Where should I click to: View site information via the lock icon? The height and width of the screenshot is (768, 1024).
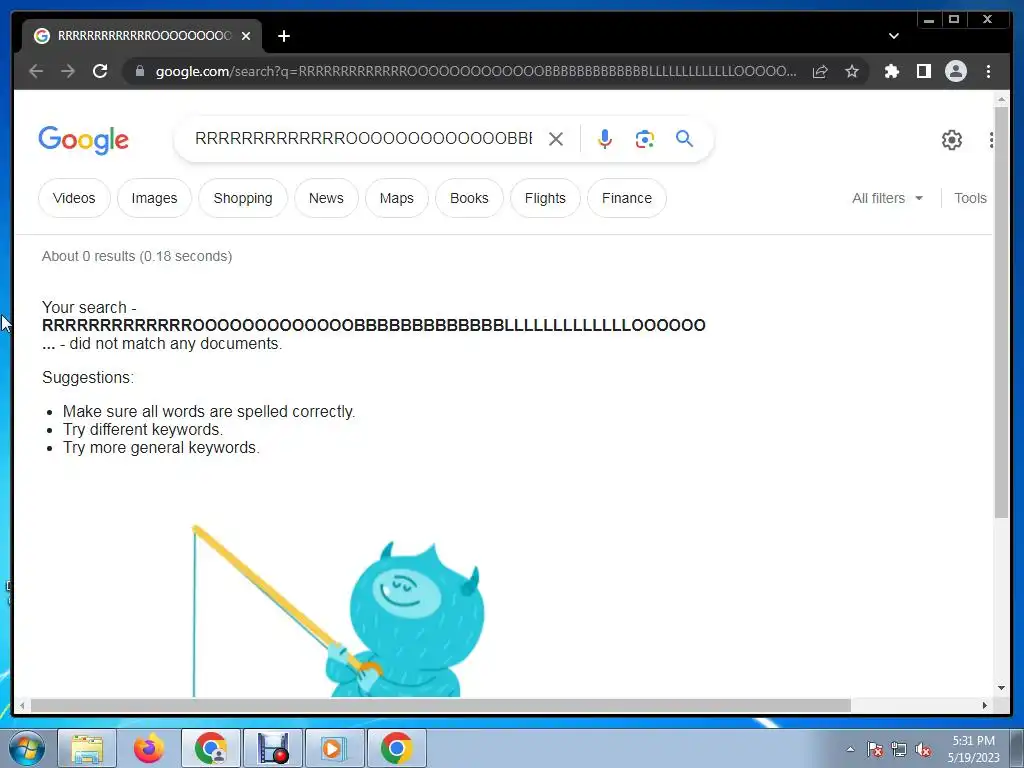click(x=139, y=71)
